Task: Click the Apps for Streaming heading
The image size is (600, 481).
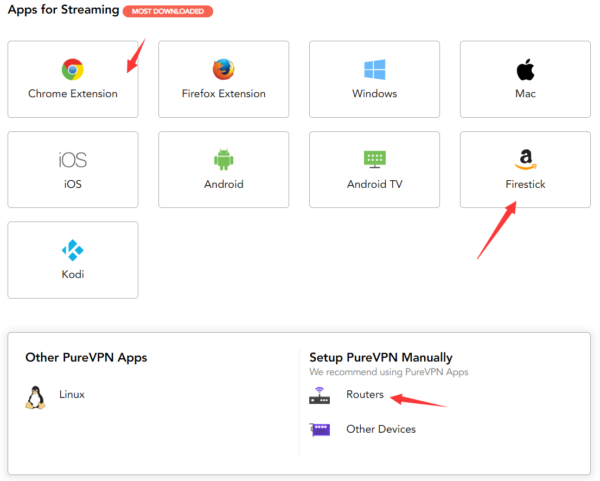Action: 64,10
